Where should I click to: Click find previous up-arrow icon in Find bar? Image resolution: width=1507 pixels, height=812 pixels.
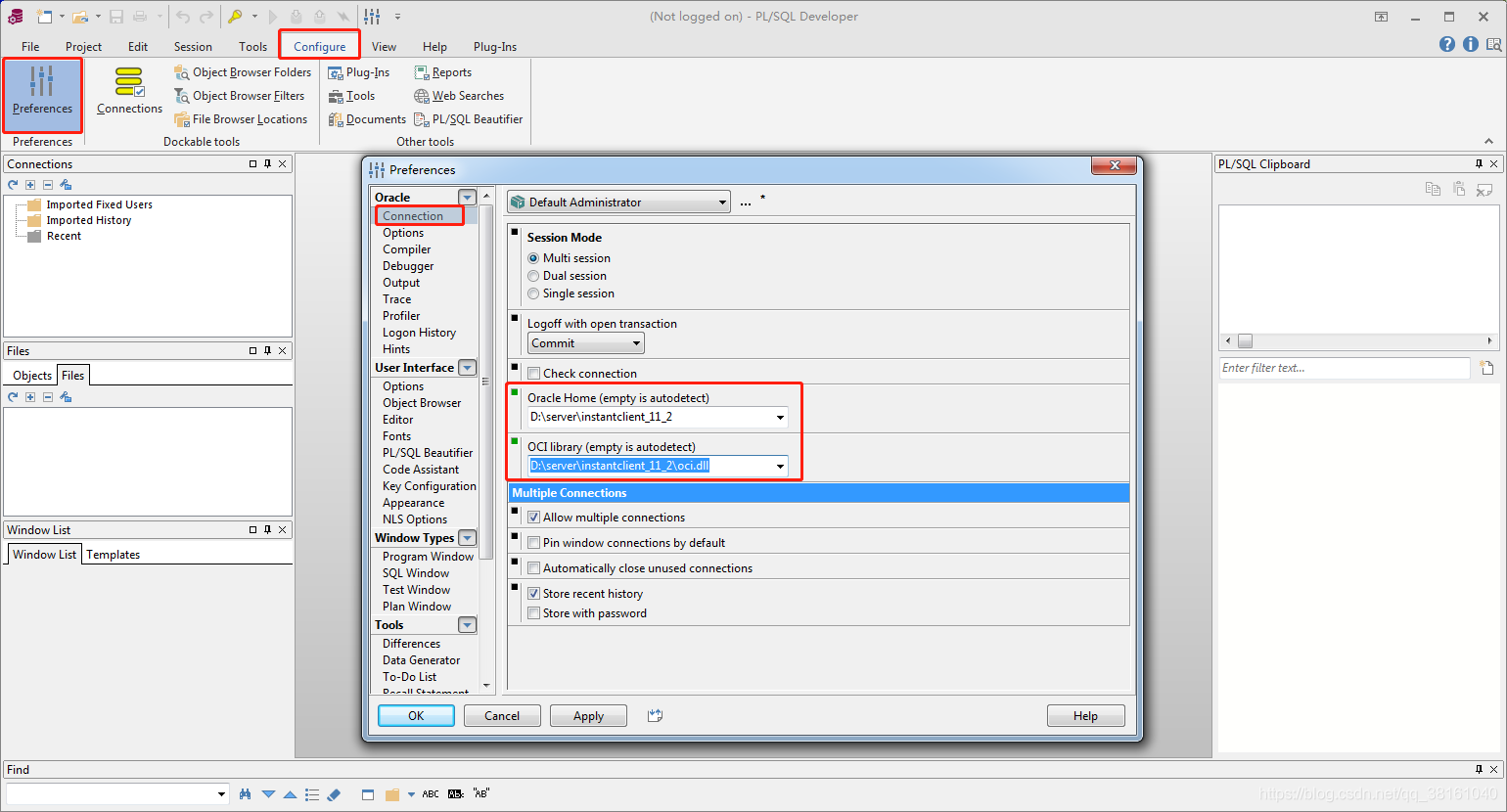(x=290, y=794)
